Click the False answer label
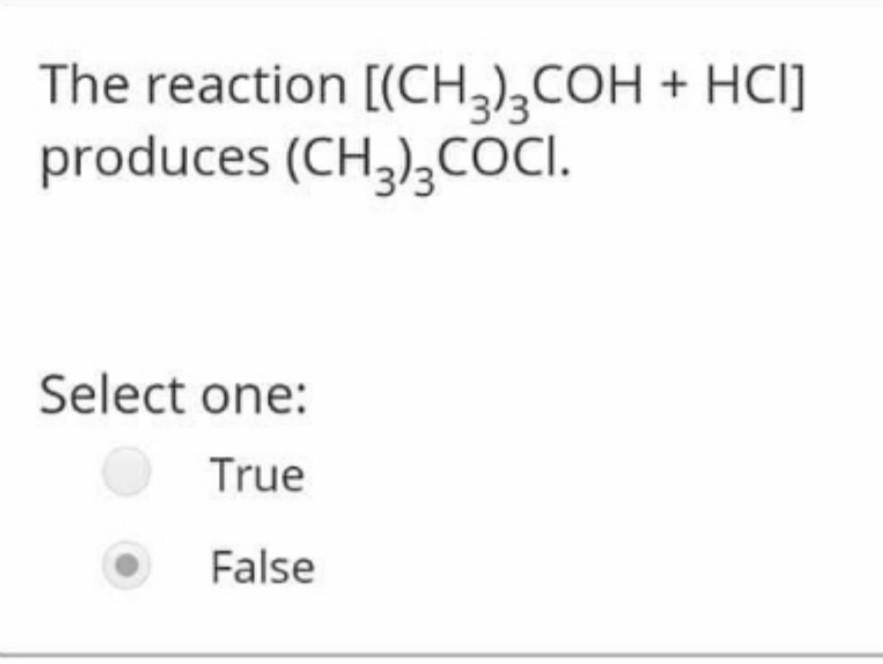 click(x=262, y=566)
